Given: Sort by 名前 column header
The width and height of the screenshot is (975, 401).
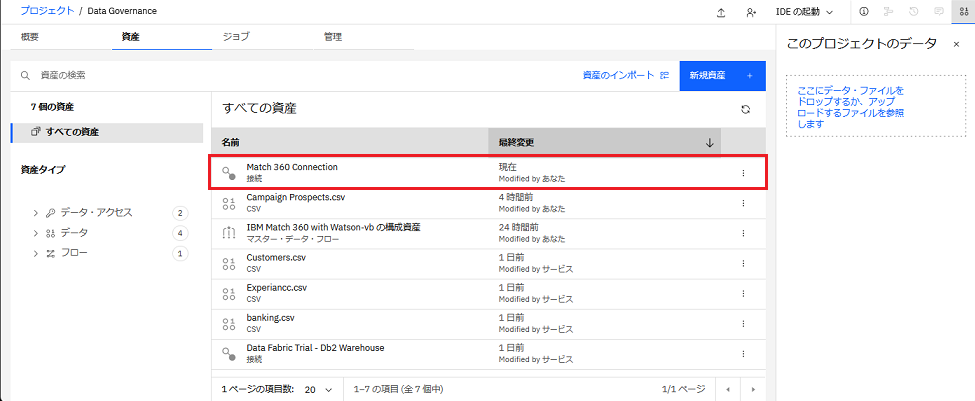Looking at the screenshot, I should [x=350, y=142].
